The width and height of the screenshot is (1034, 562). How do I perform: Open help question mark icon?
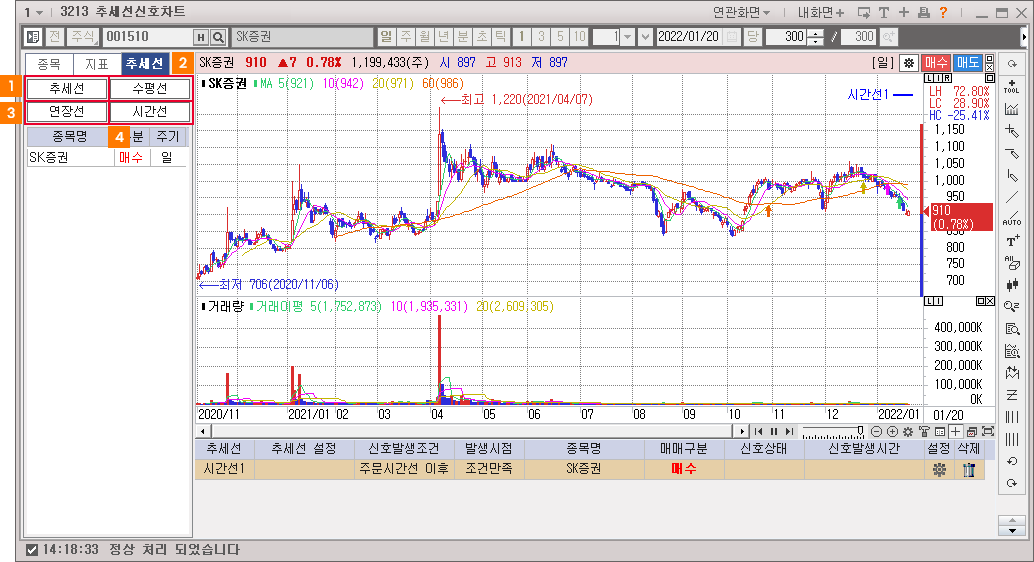tap(944, 13)
